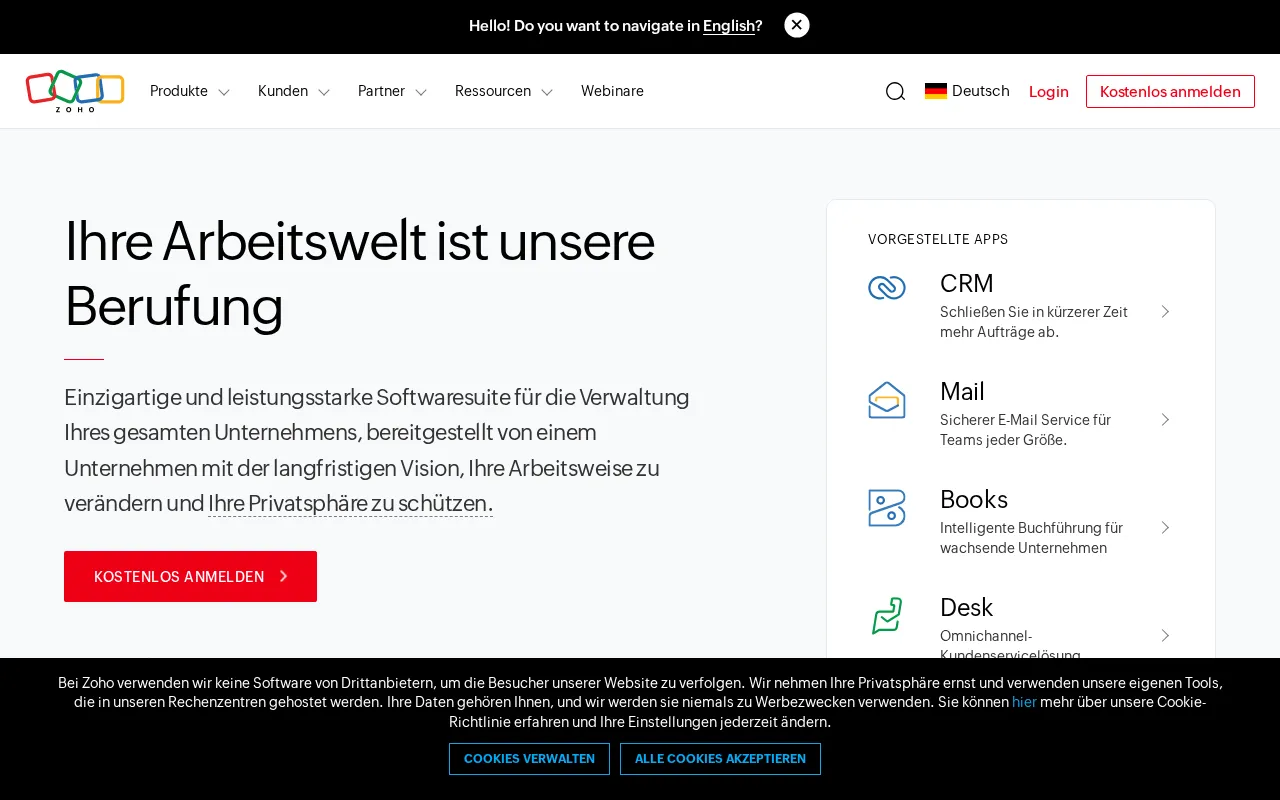Click the English link in banner
1280x800 pixels.
click(729, 26)
